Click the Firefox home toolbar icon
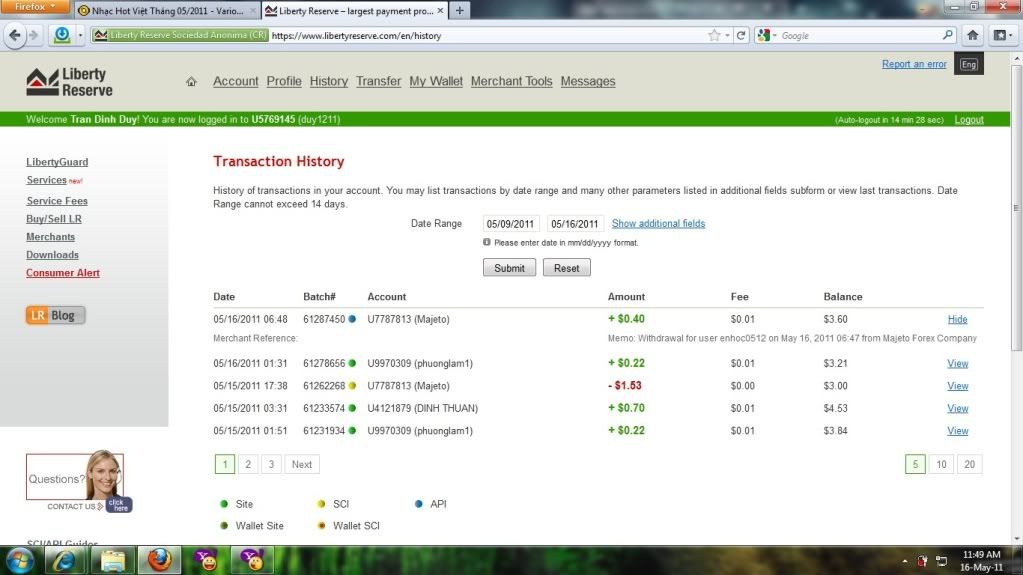This screenshot has width=1023, height=575. coord(973,35)
